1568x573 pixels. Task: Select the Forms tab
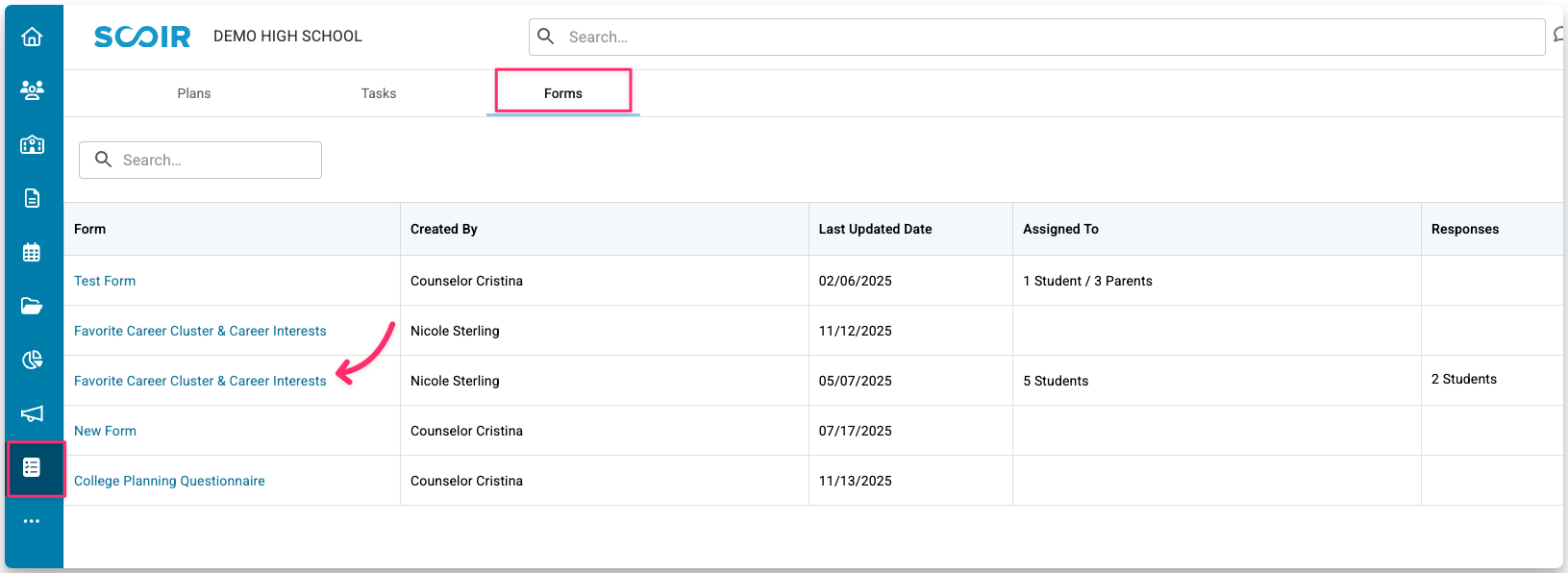click(563, 93)
